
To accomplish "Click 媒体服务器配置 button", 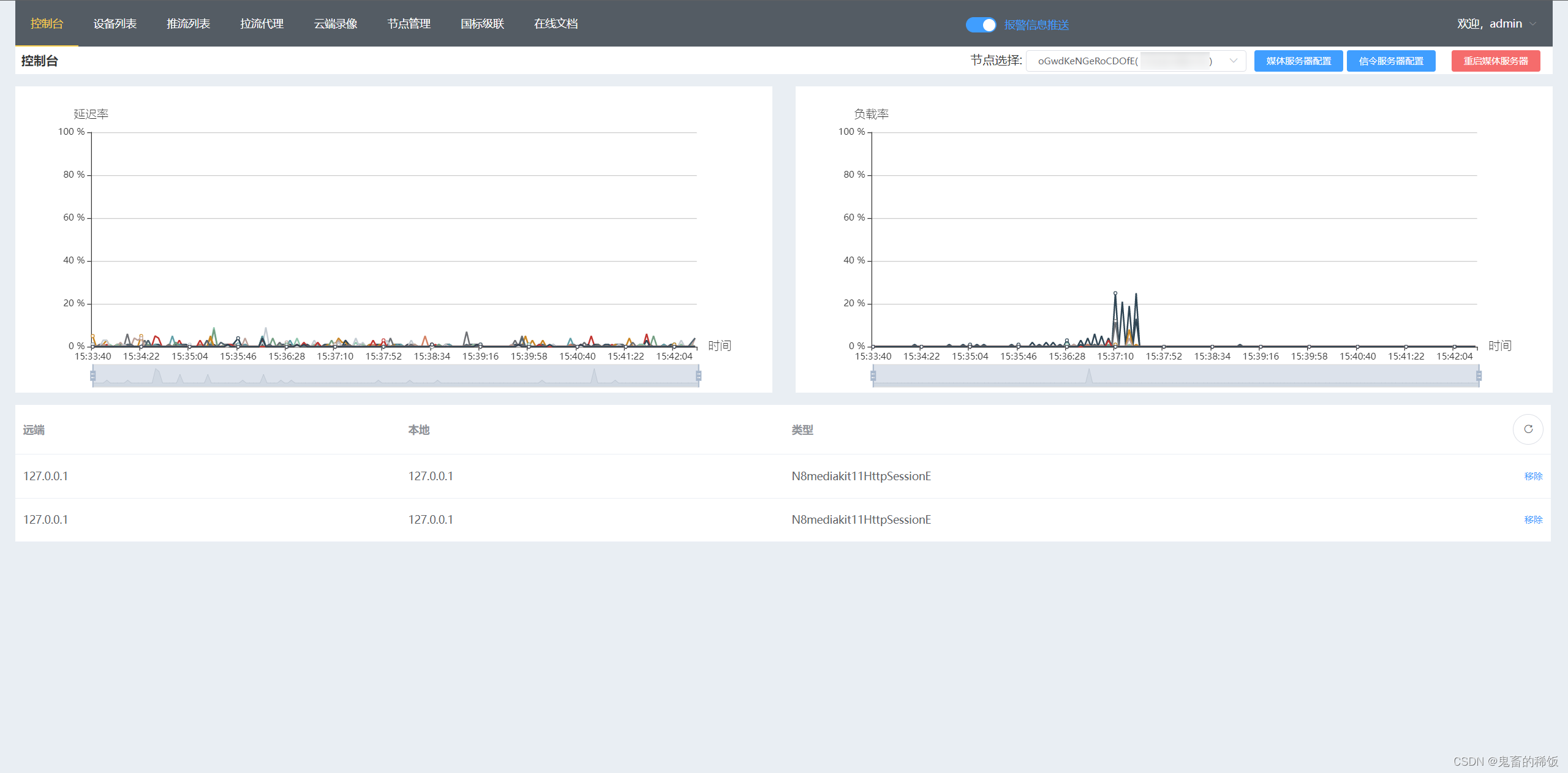I will [1298, 61].
